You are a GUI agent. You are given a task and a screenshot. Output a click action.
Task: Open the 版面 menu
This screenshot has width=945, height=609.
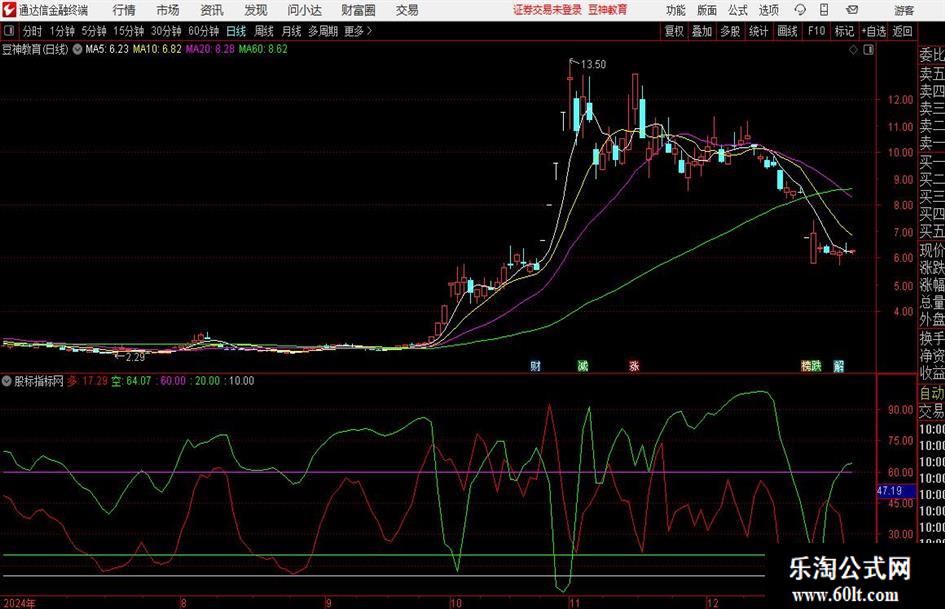(x=706, y=10)
